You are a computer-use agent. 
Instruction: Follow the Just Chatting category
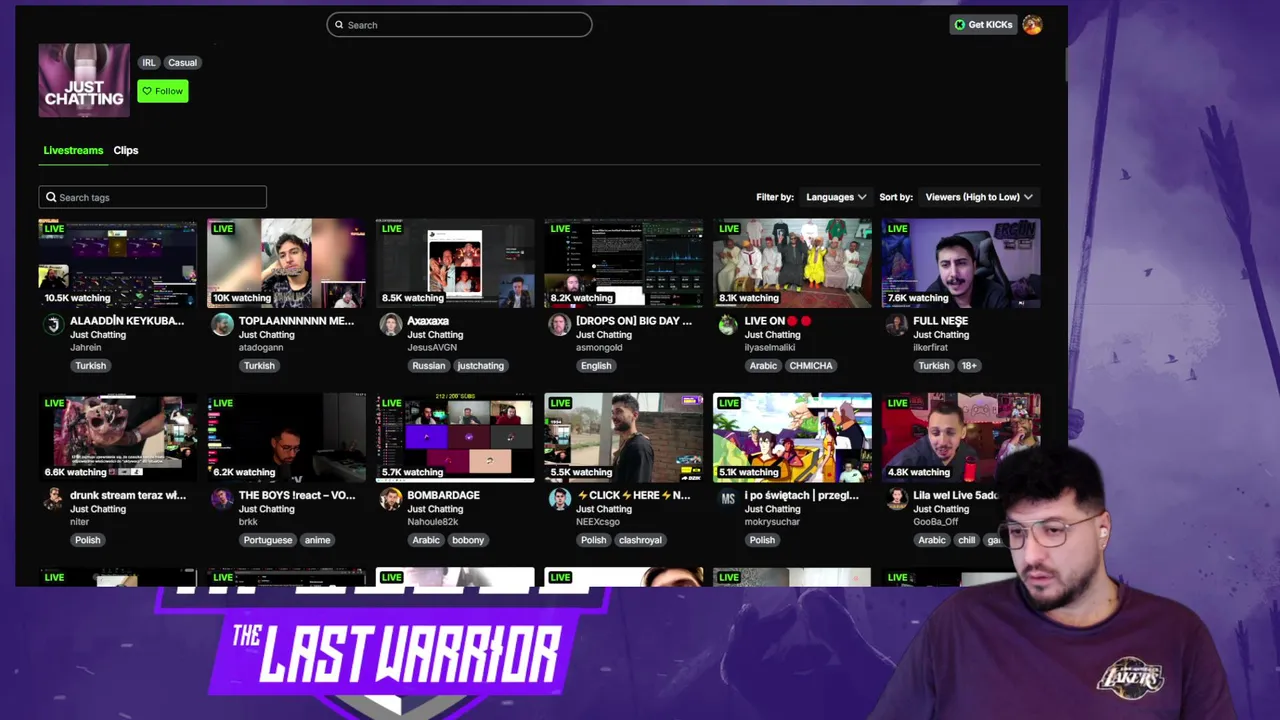coord(163,91)
